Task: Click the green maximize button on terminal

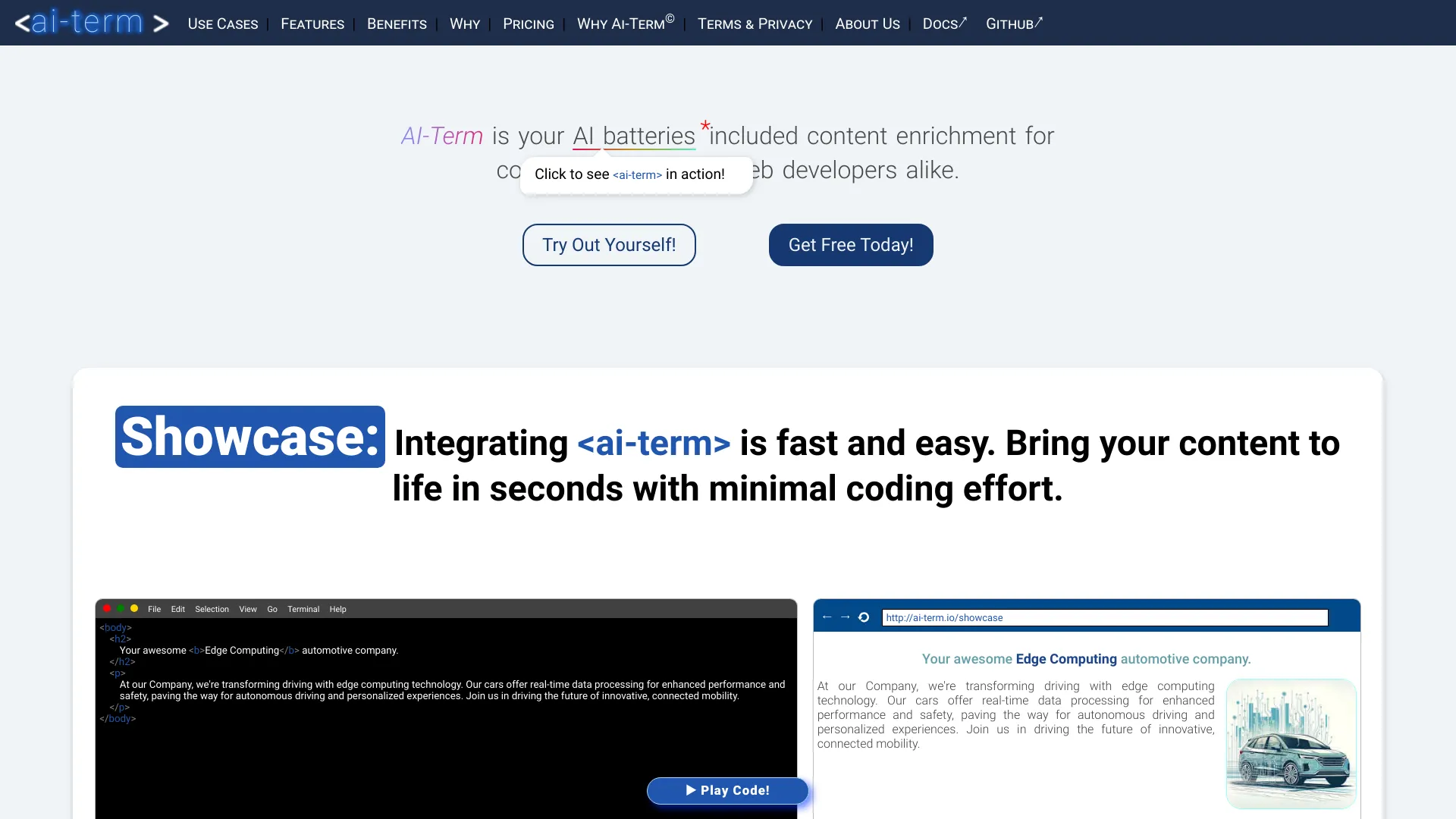Action: click(x=119, y=609)
